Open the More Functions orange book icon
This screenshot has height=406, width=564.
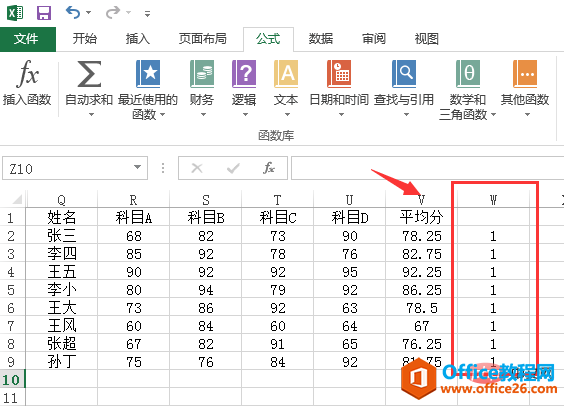525,74
